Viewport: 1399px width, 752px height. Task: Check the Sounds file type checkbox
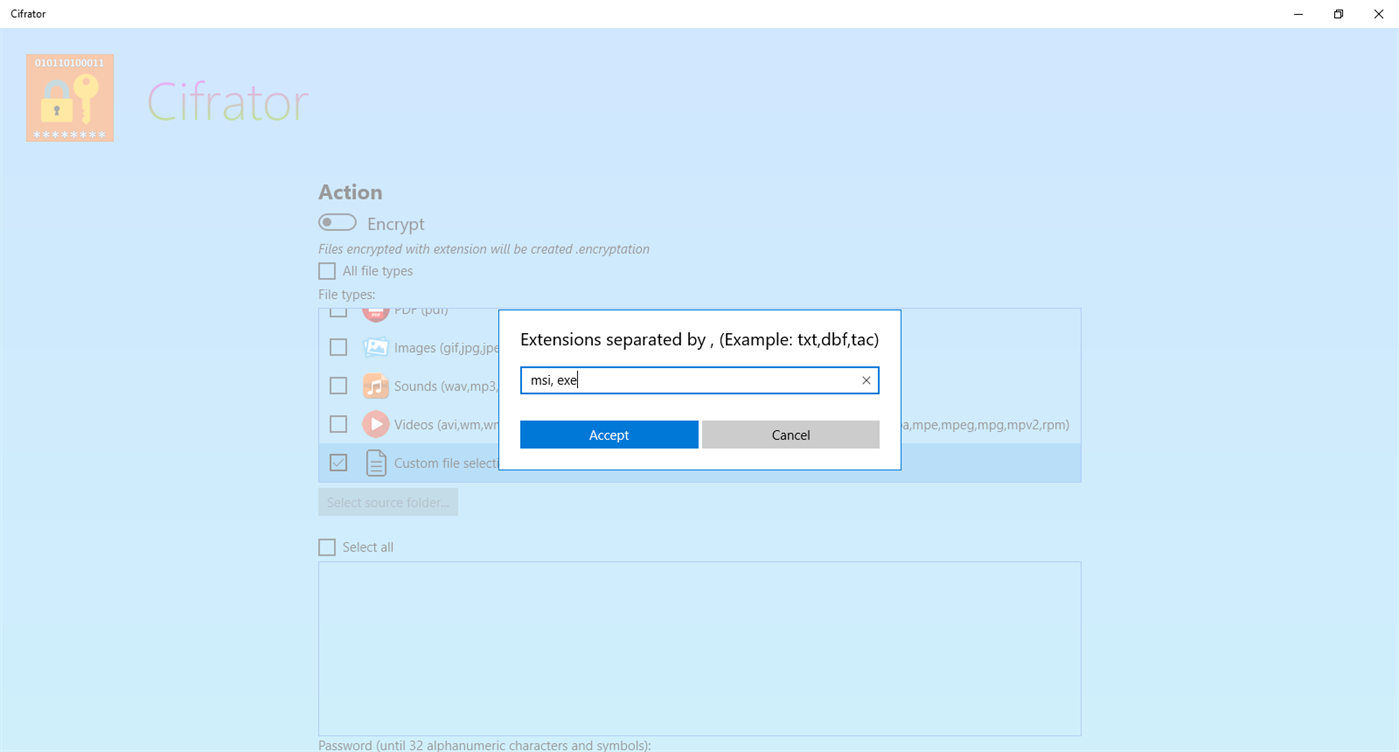pyautogui.click(x=338, y=385)
